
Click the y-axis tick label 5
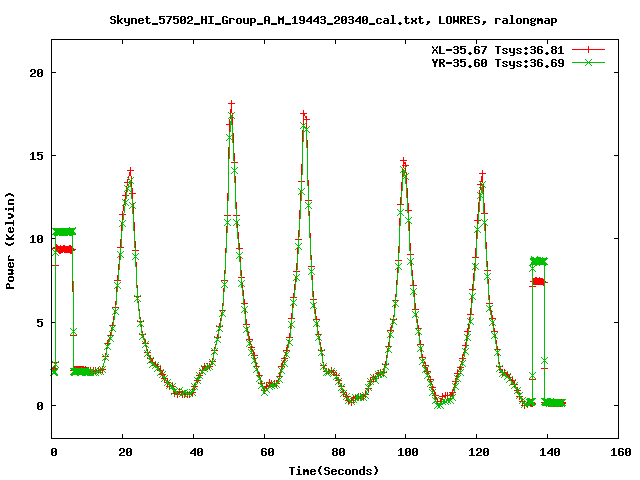[40, 323]
